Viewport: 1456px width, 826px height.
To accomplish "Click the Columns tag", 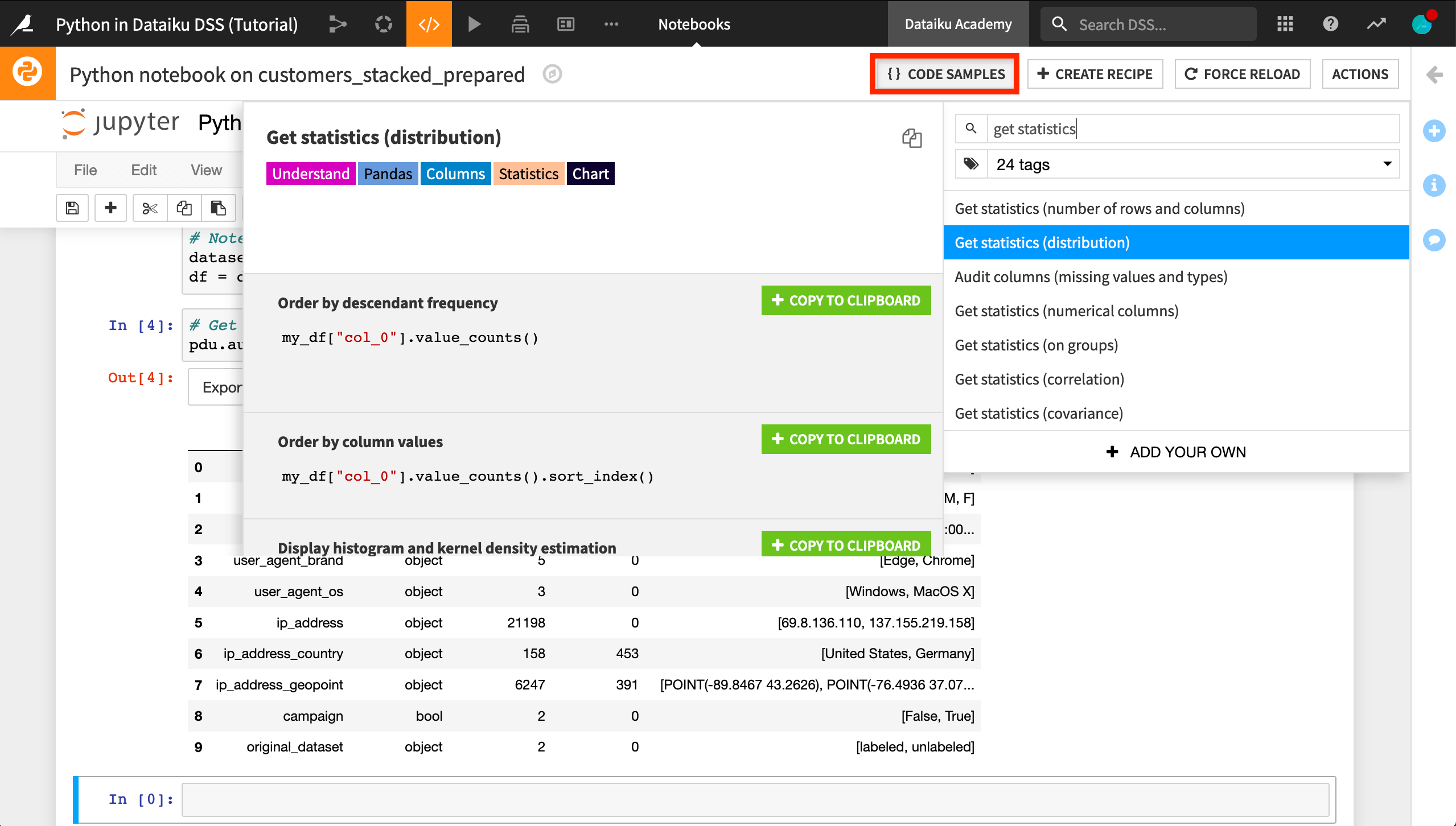I will (x=455, y=174).
